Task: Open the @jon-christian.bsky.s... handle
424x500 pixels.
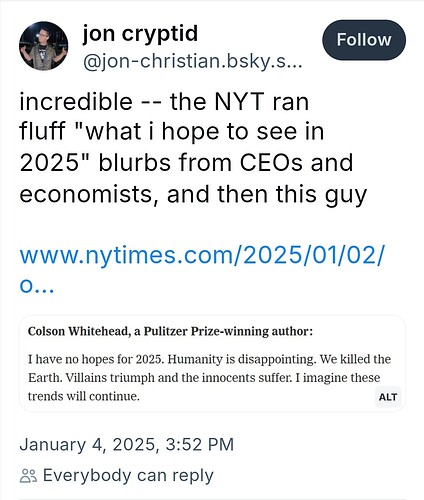Action: tap(193, 61)
